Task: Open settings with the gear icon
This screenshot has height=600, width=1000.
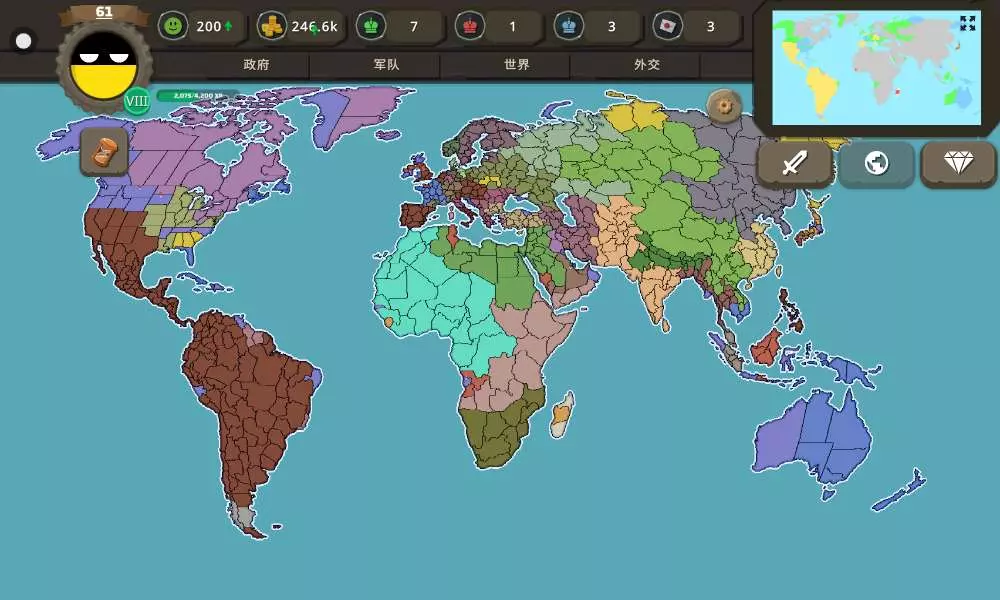Action: pyautogui.click(x=724, y=105)
